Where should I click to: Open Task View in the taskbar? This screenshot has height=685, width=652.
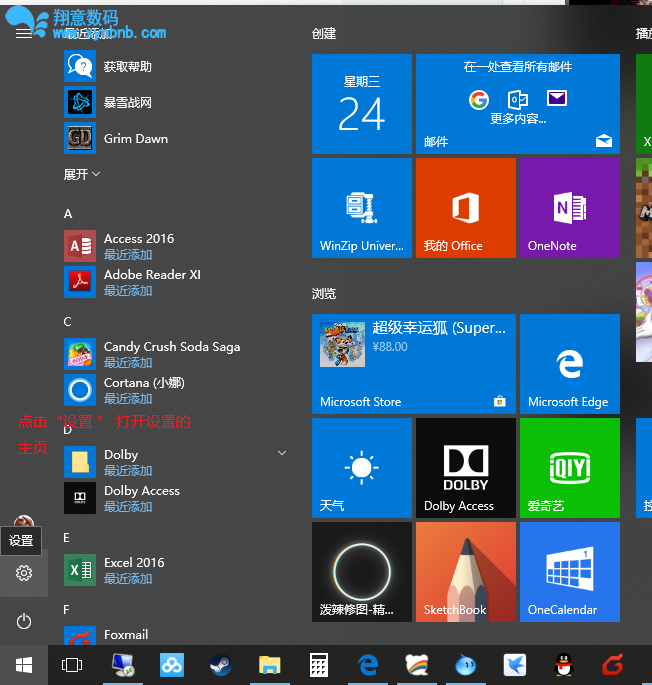tap(72, 665)
